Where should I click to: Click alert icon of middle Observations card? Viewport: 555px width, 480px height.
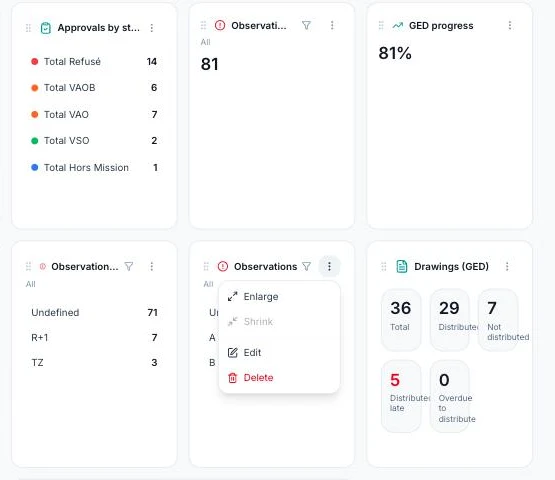pyautogui.click(x=223, y=266)
